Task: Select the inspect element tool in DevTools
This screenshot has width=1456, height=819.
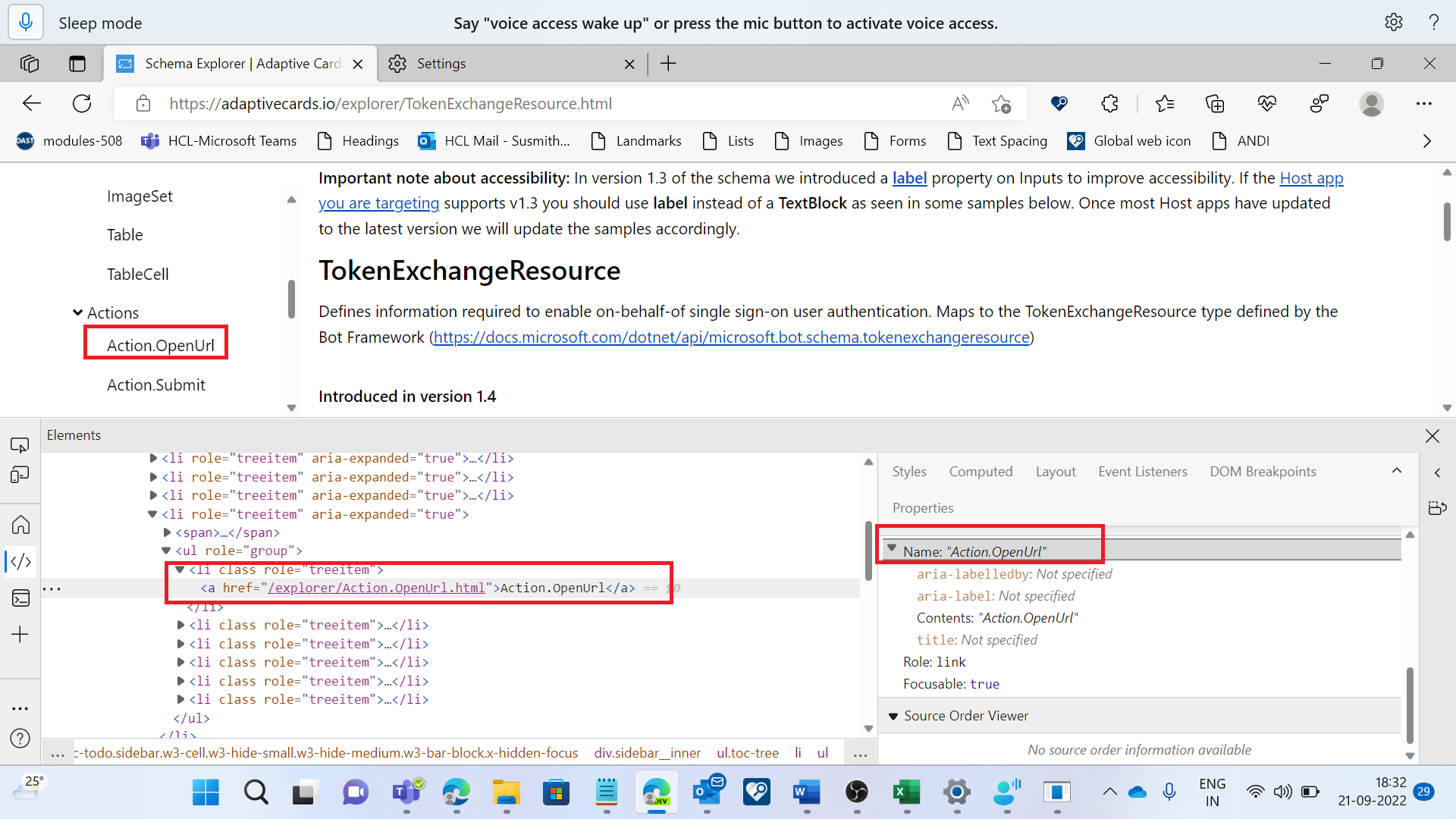Action: (20, 444)
